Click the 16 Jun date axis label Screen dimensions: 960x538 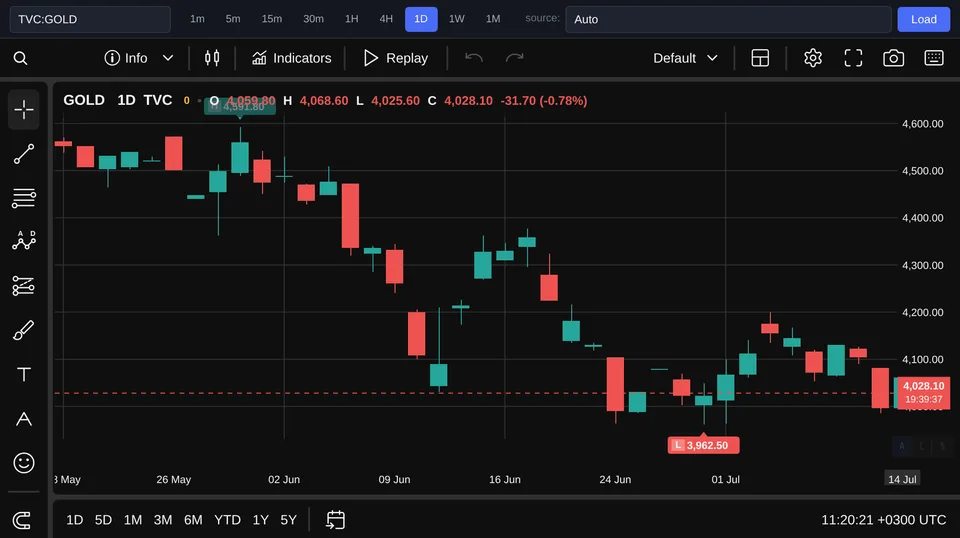(x=504, y=479)
